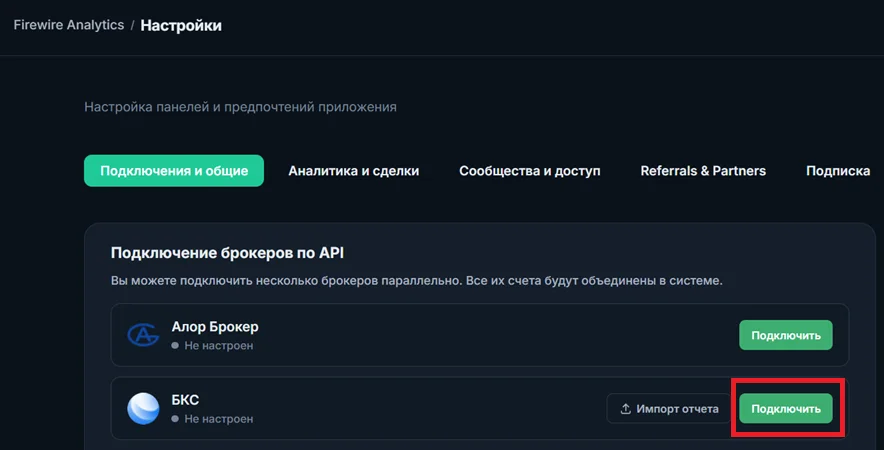Connect Алор Брокер via Подключить button
This screenshot has width=884, height=450.
tap(786, 335)
